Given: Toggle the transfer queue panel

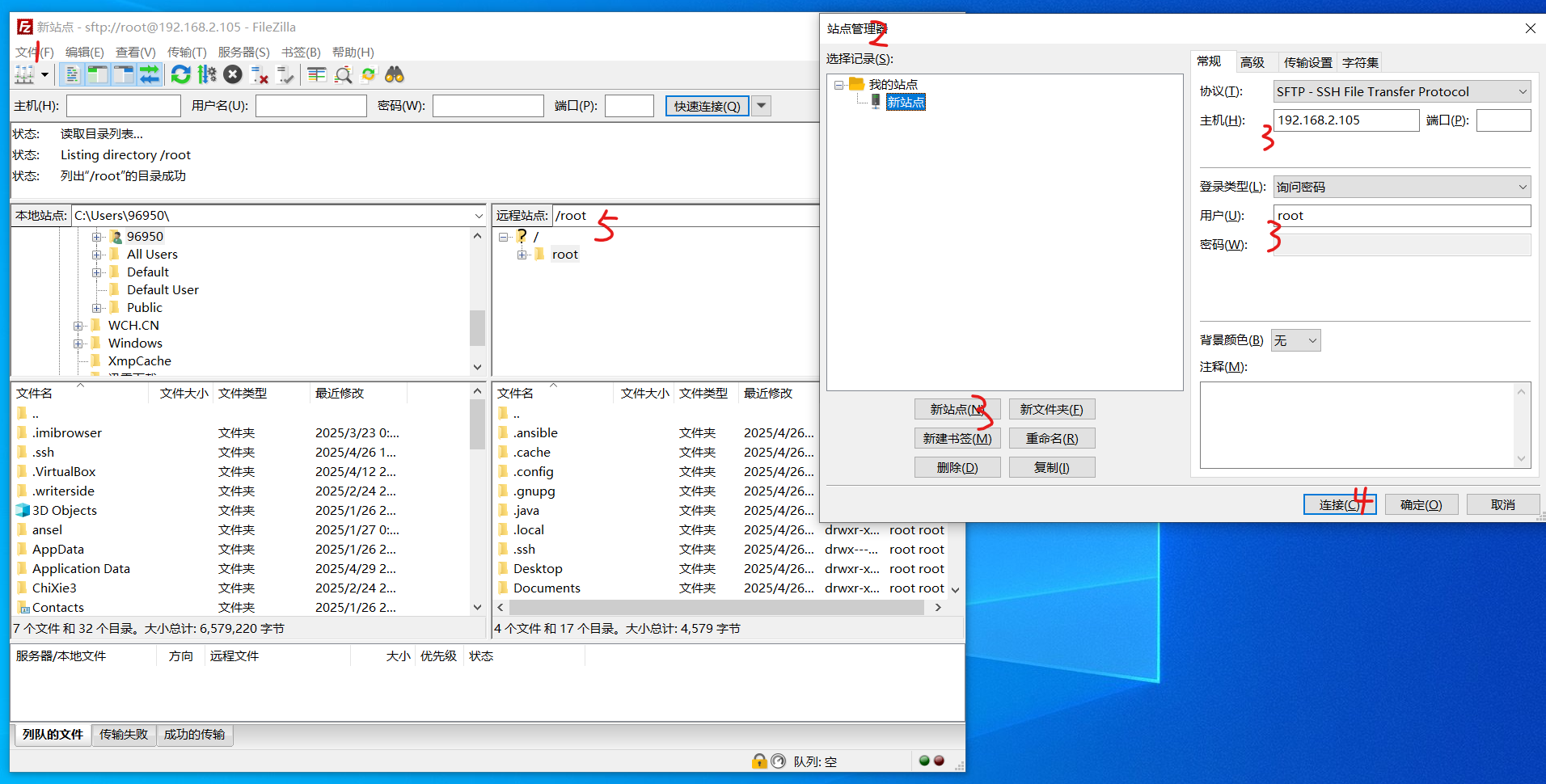Looking at the screenshot, I should pyautogui.click(x=150, y=74).
